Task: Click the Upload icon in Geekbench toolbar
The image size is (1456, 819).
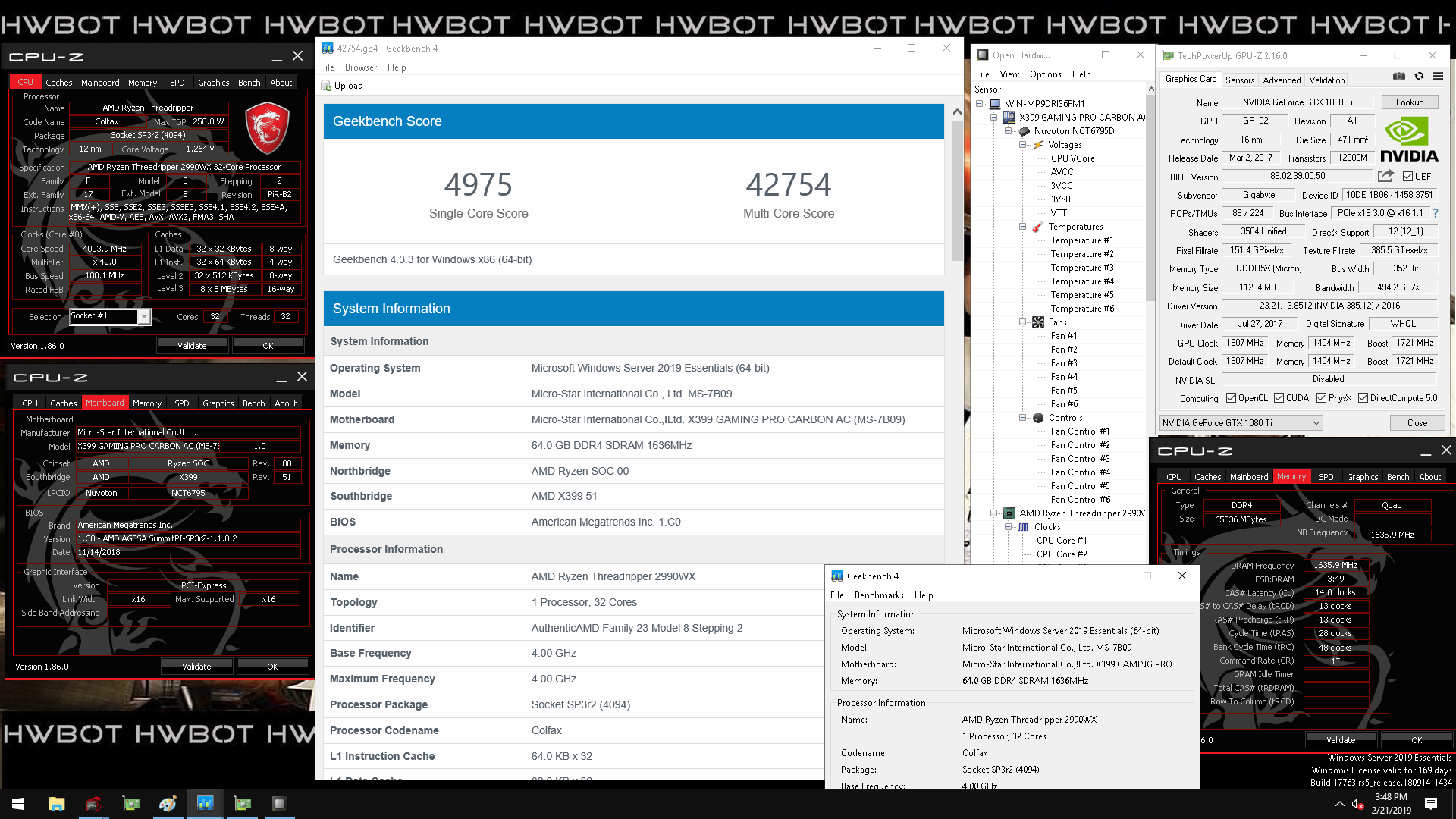Action: pos(327,86)
